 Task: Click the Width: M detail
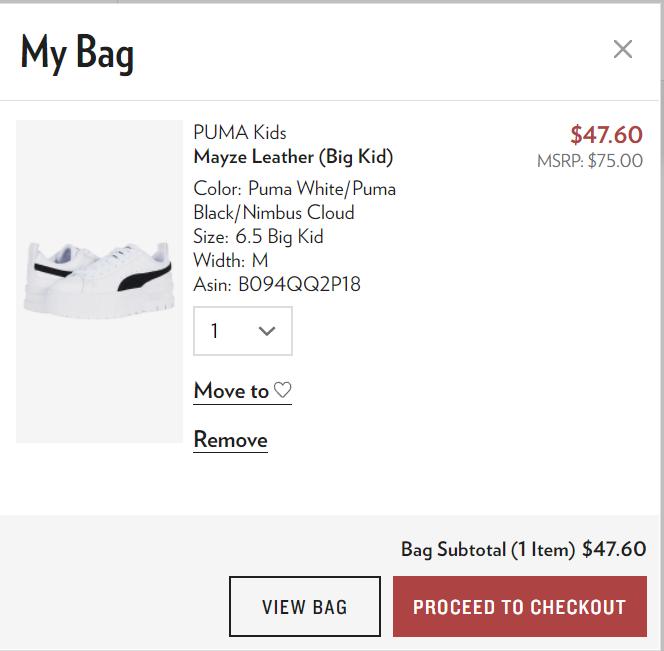coord(231,261)
